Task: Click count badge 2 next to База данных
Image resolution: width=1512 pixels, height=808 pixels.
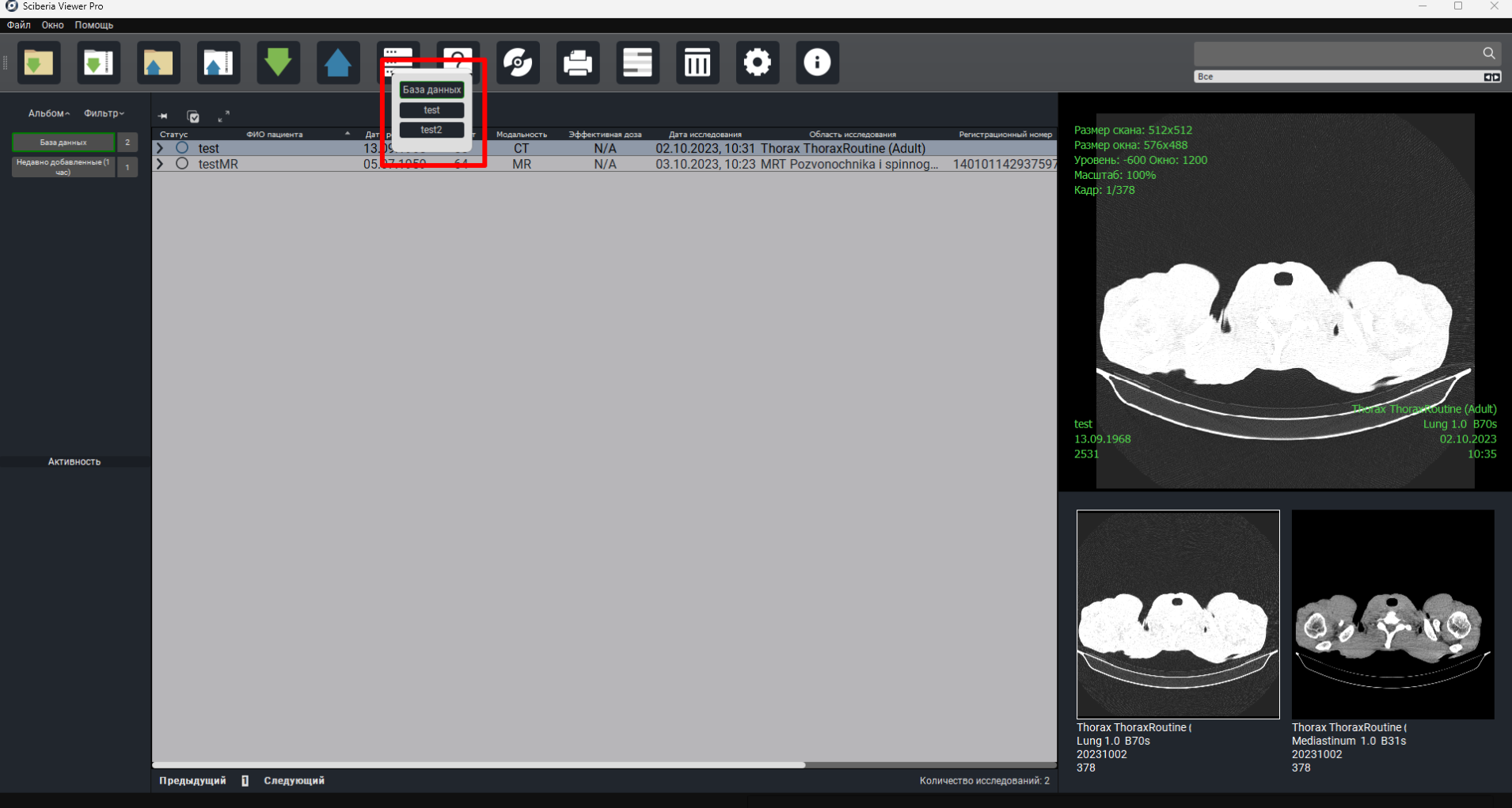Action: 127,142
